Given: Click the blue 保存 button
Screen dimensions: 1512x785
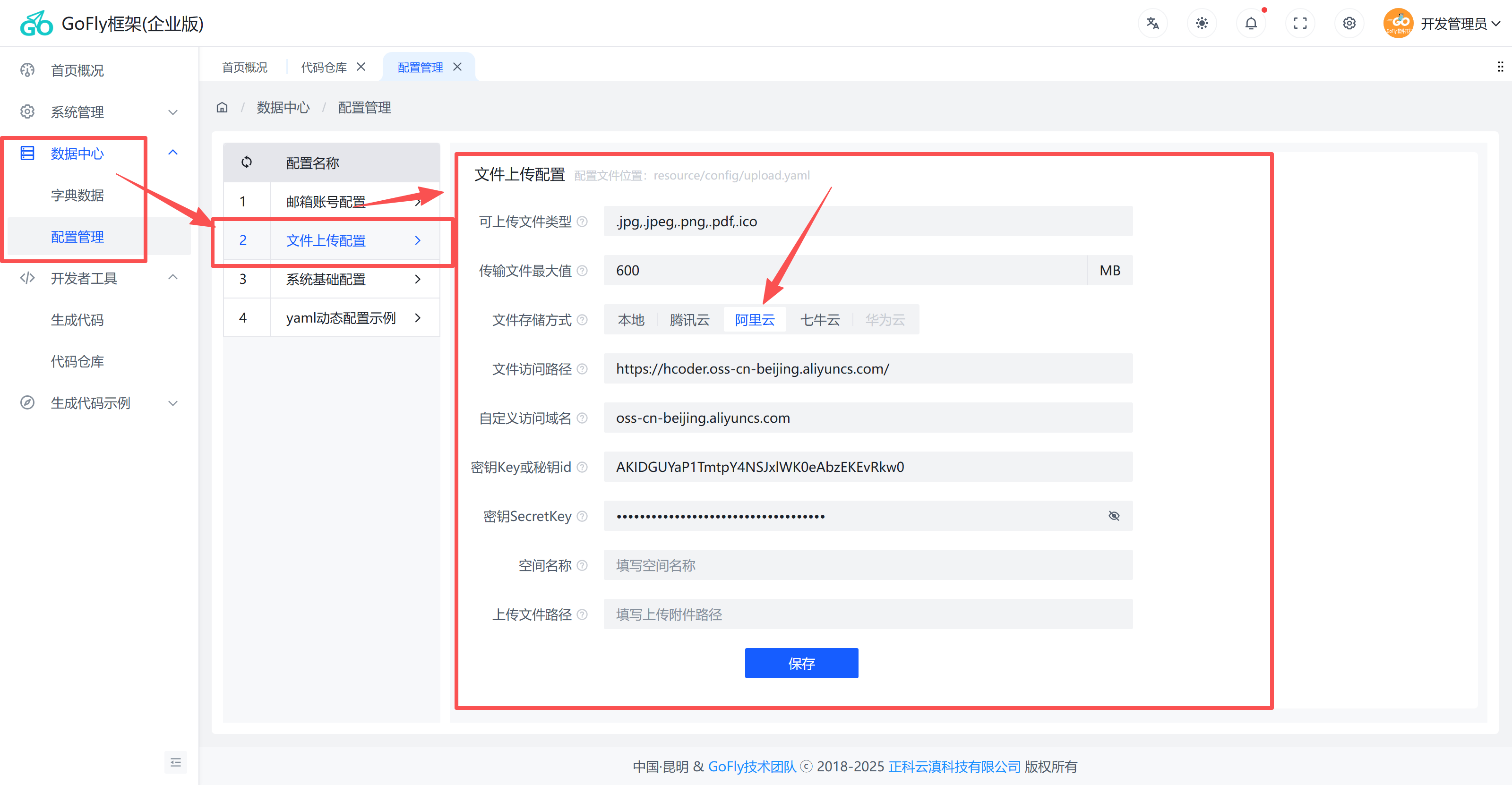Looking at the screenshot, I should coord(801,663).
